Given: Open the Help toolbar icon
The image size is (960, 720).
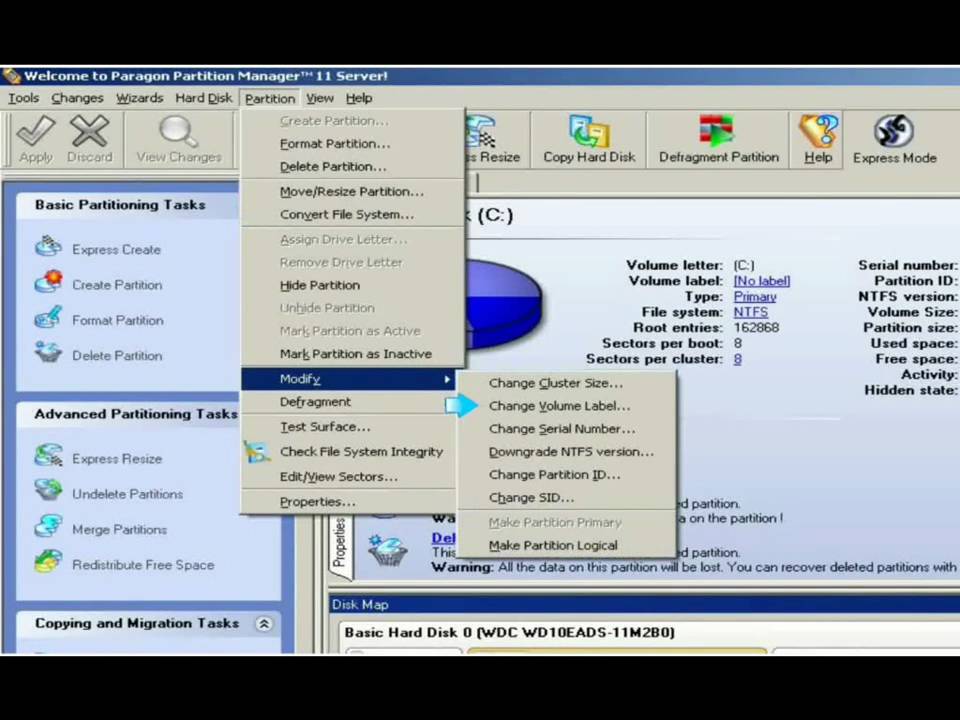Looking at the screenshot, I should [x=818, y=131].
